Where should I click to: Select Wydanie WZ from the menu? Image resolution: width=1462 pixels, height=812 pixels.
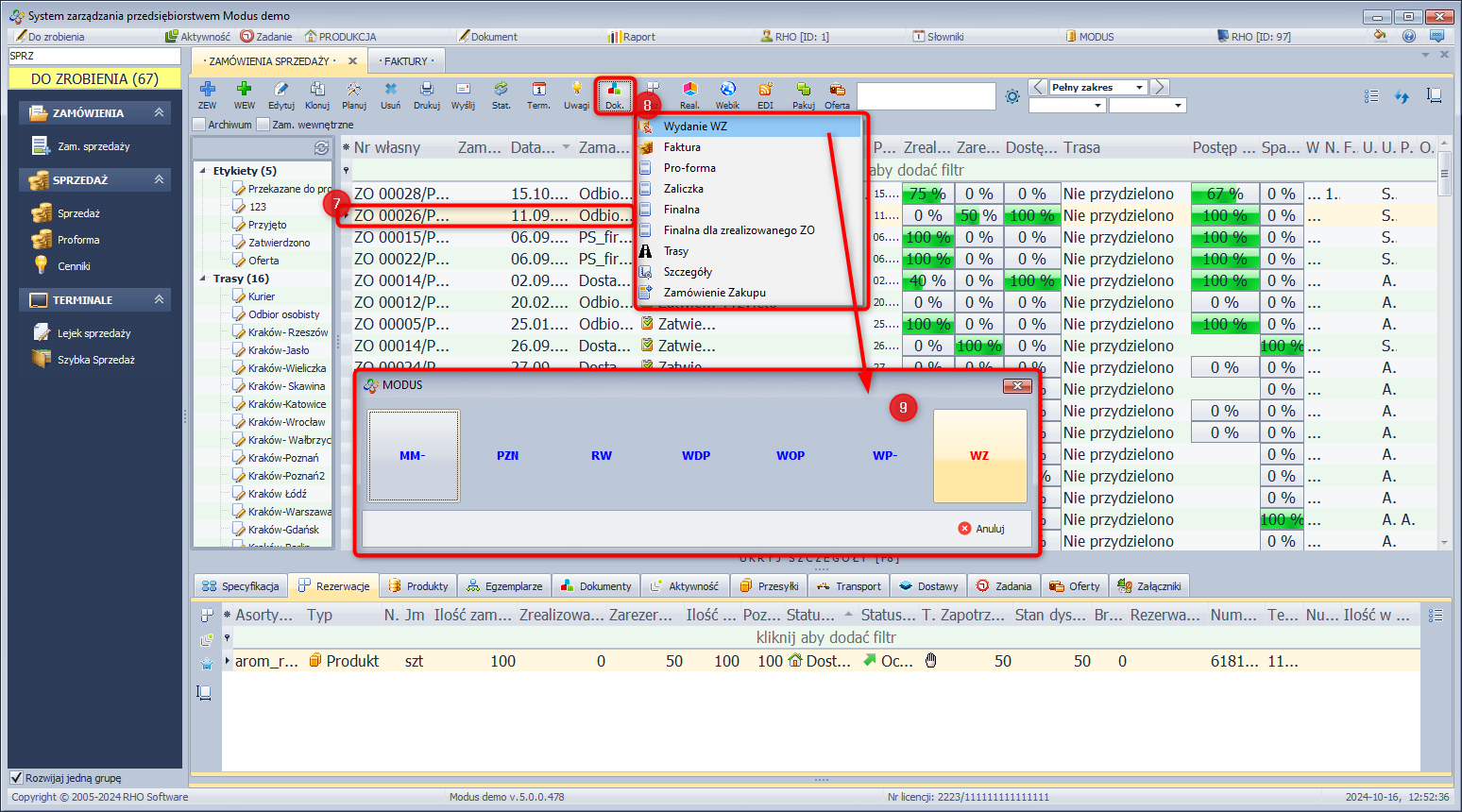pyautogui.click(x=695, y=127)
